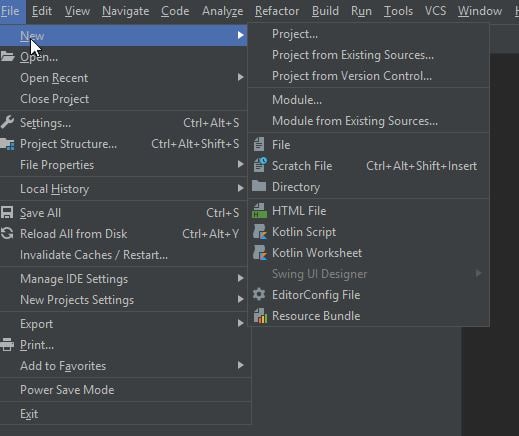This screenshot has width=519, height=436.
Task: Expand the Local History submenu arrow
Action: [x=241, y=188]
